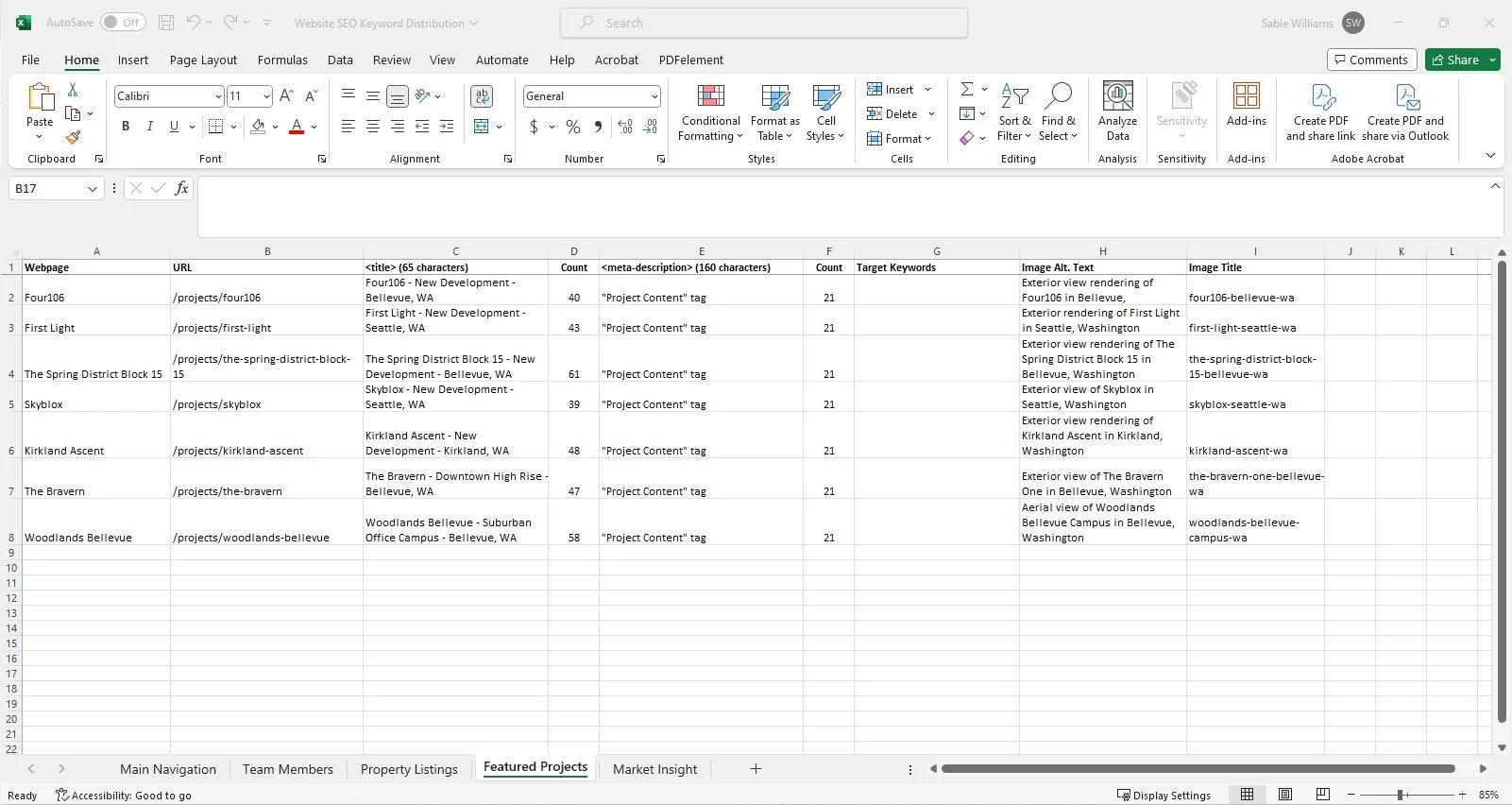Select cell containing /projects/skyblox
This screenshot has width=1512, height=805.
[x=266, y=397]
